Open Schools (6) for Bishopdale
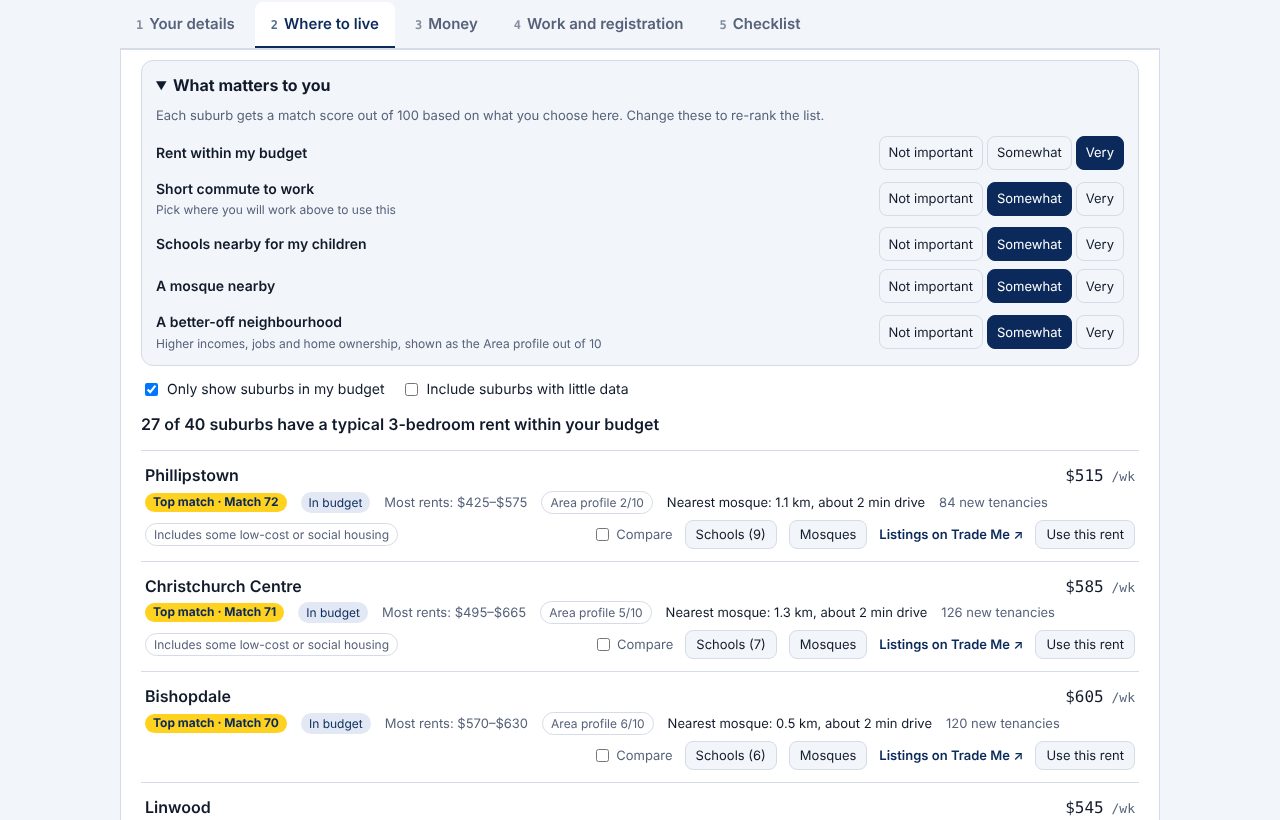 731,756
